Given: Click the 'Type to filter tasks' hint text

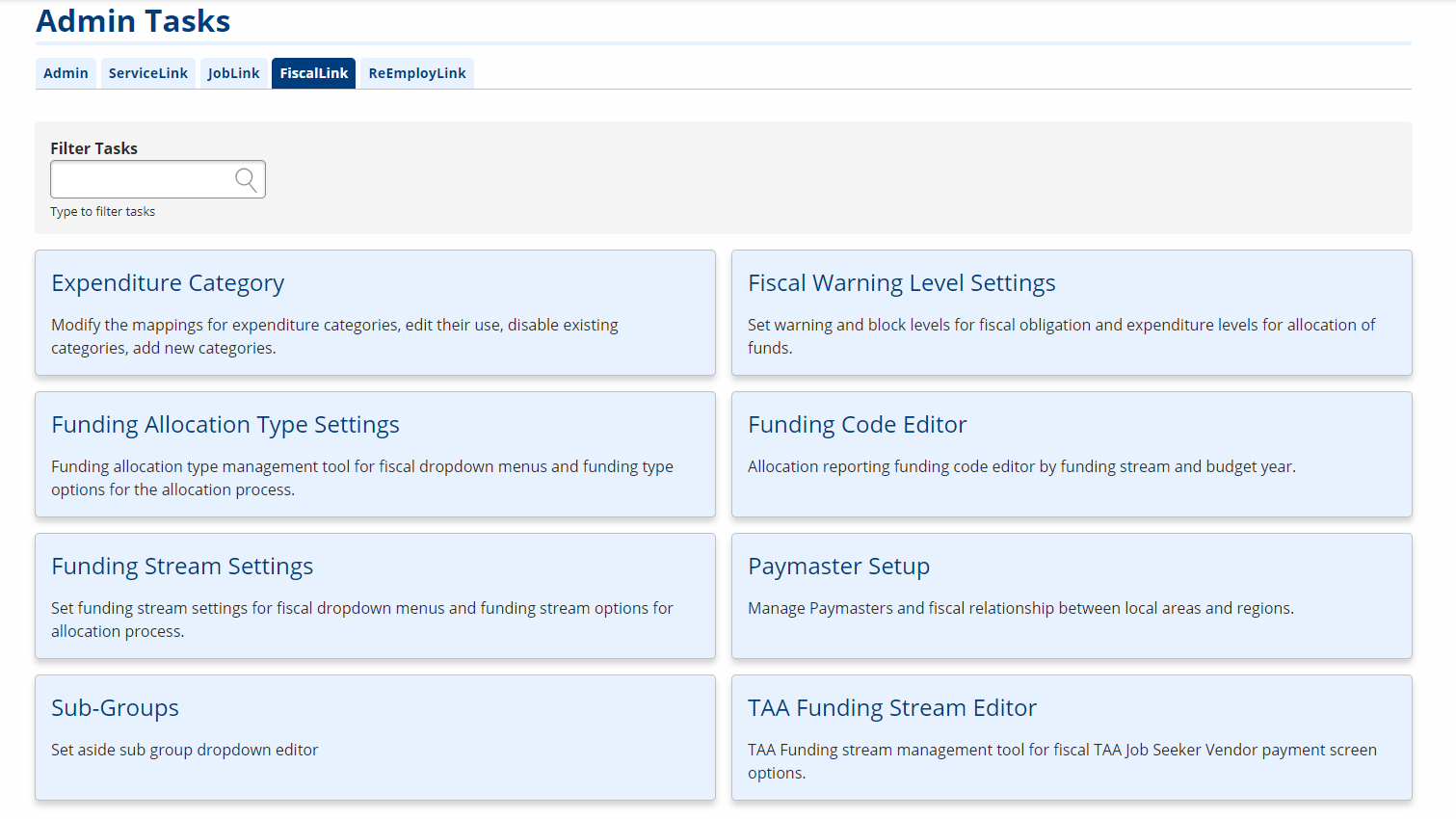Looking at the screenshot, I should (x=102, y=211).
